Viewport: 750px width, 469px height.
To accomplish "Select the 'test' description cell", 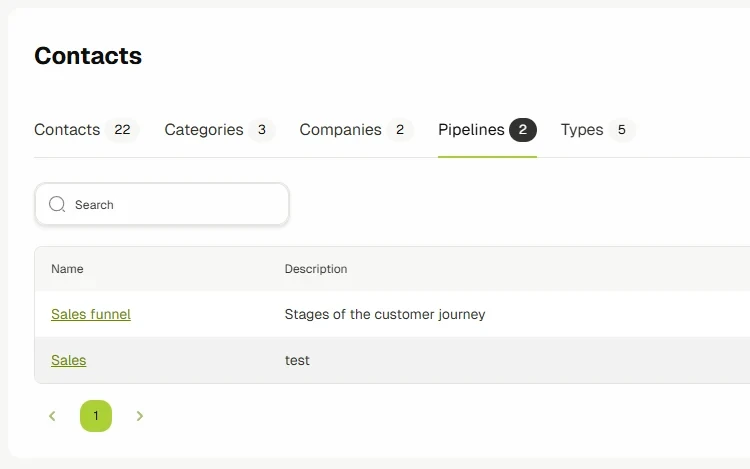I will click(297, 360).
